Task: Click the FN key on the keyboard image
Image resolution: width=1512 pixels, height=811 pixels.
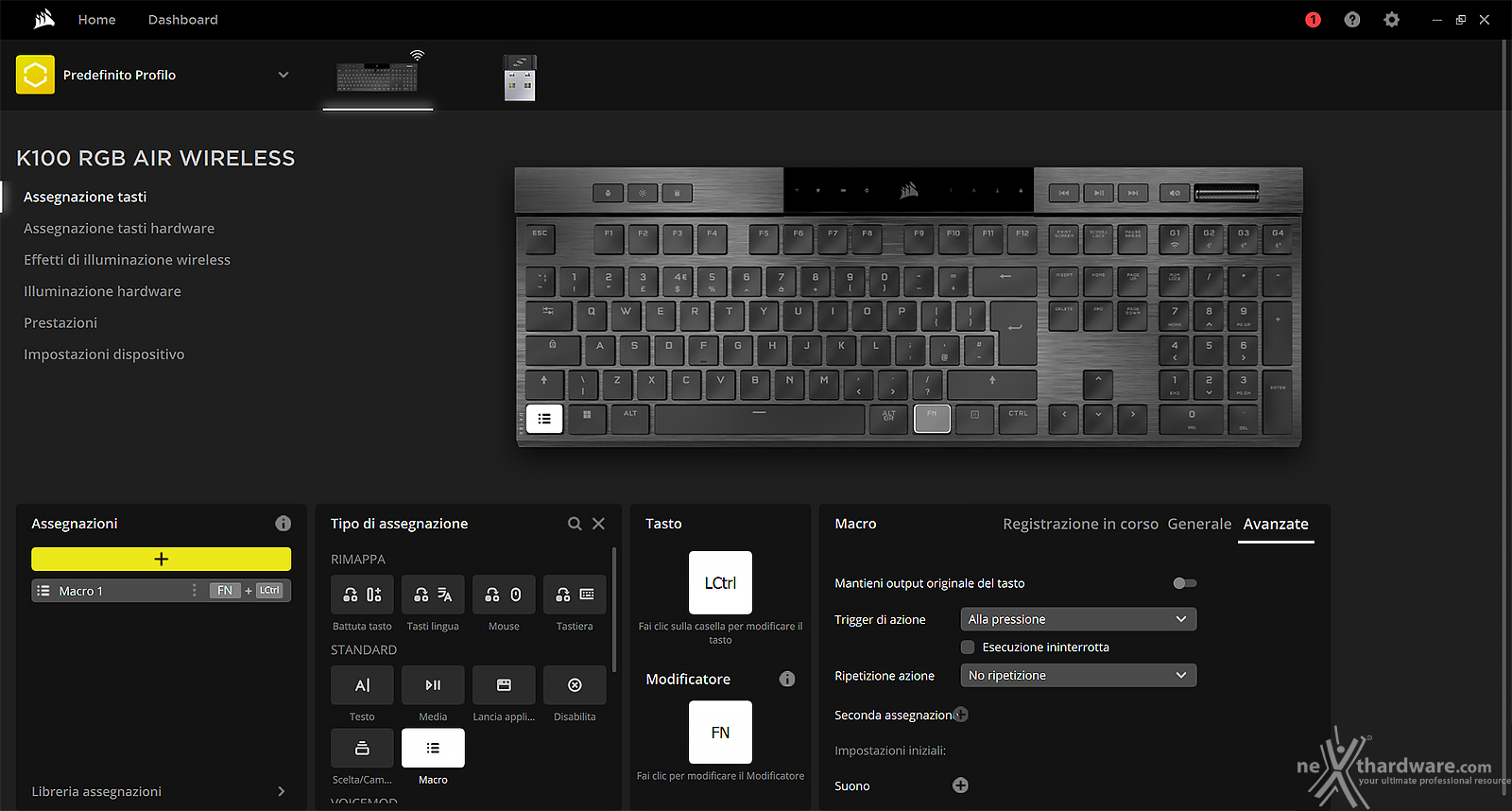Action: coord(932,418)
